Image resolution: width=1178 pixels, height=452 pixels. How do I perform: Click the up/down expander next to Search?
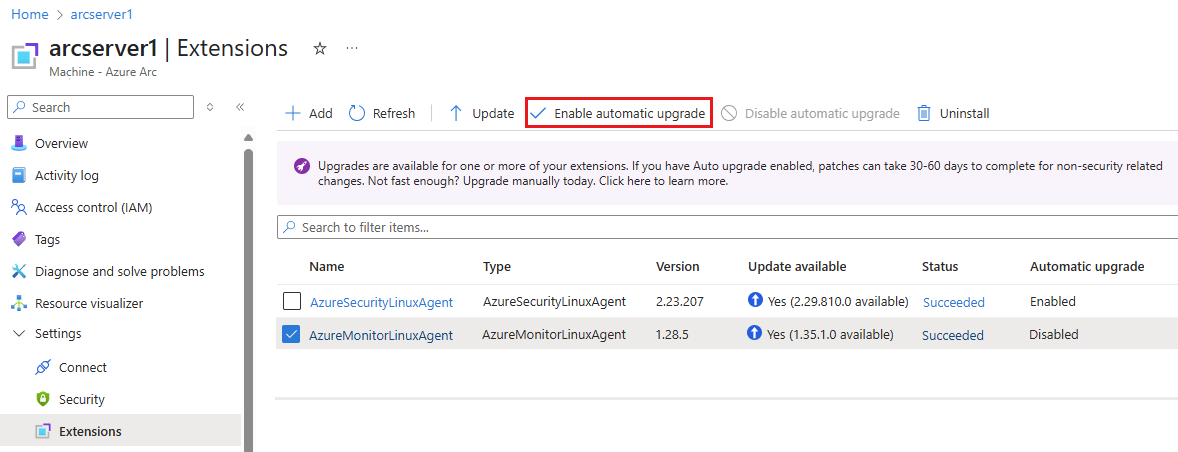(x=210, y=107)
